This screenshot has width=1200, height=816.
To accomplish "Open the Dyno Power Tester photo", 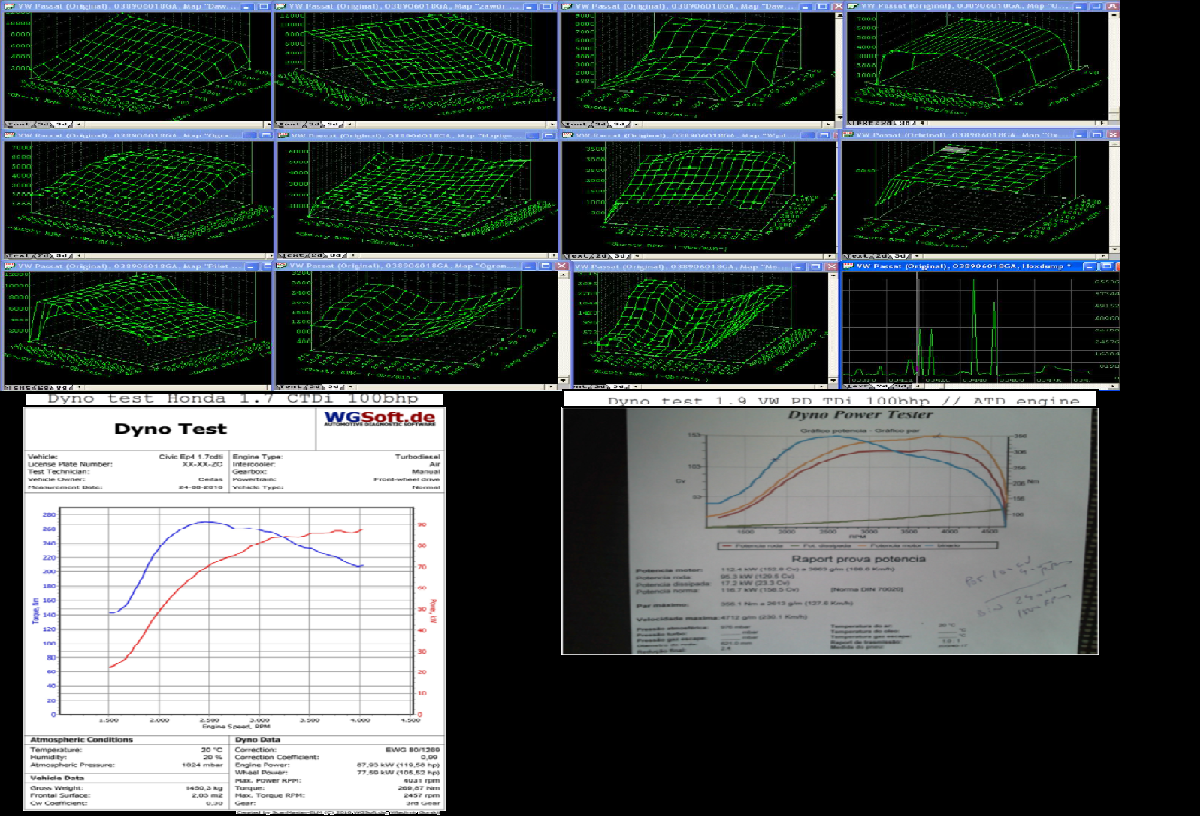I will coord(829,530).
